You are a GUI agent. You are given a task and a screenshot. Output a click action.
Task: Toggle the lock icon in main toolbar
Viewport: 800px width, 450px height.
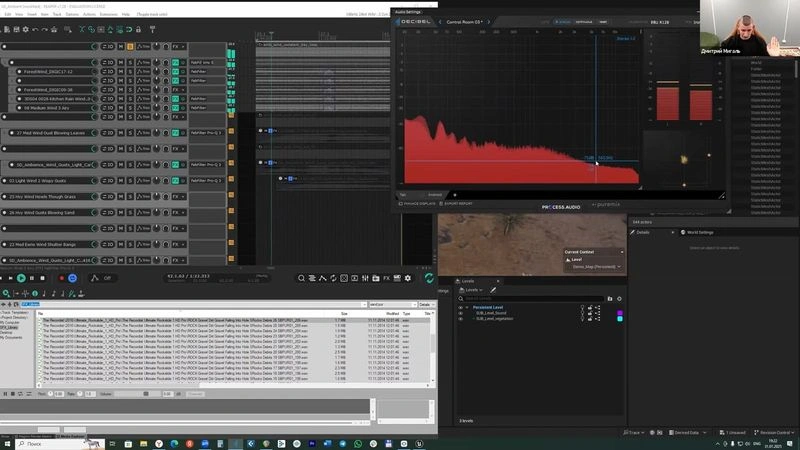coord(138,30)
